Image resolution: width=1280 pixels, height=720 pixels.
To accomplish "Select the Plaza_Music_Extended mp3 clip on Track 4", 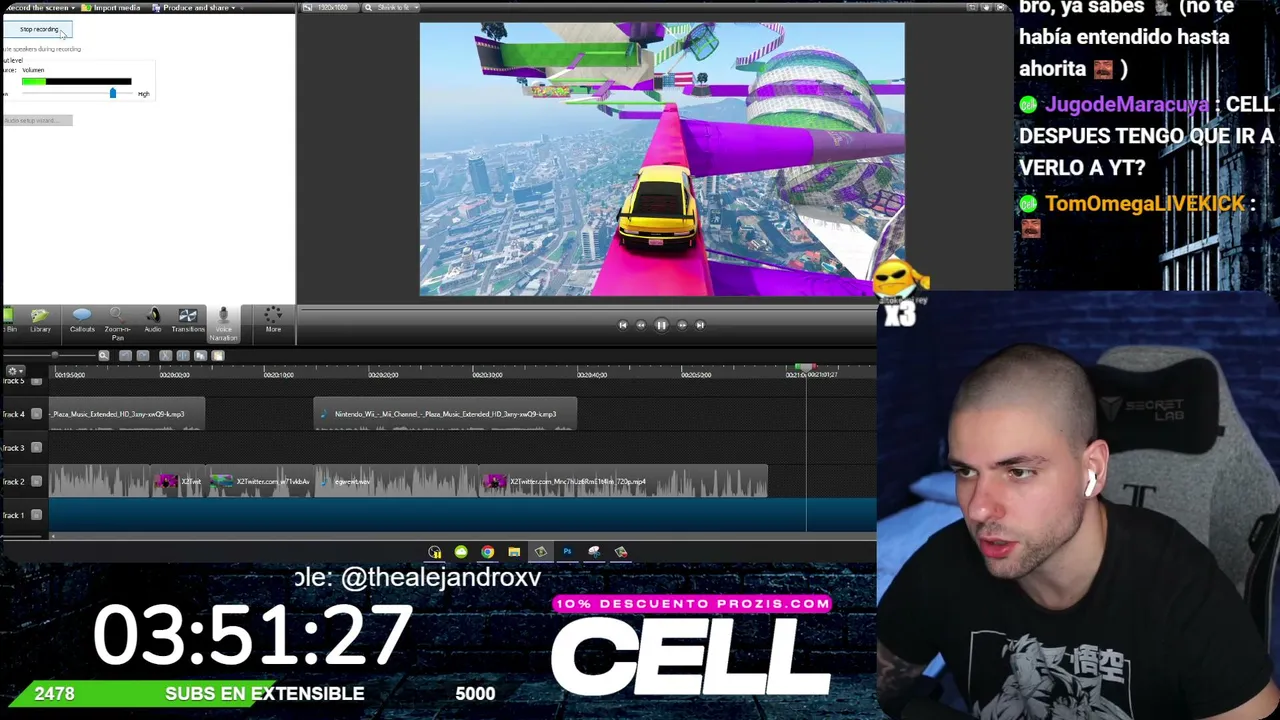I will pyautogui.click(x=127, y=414).
